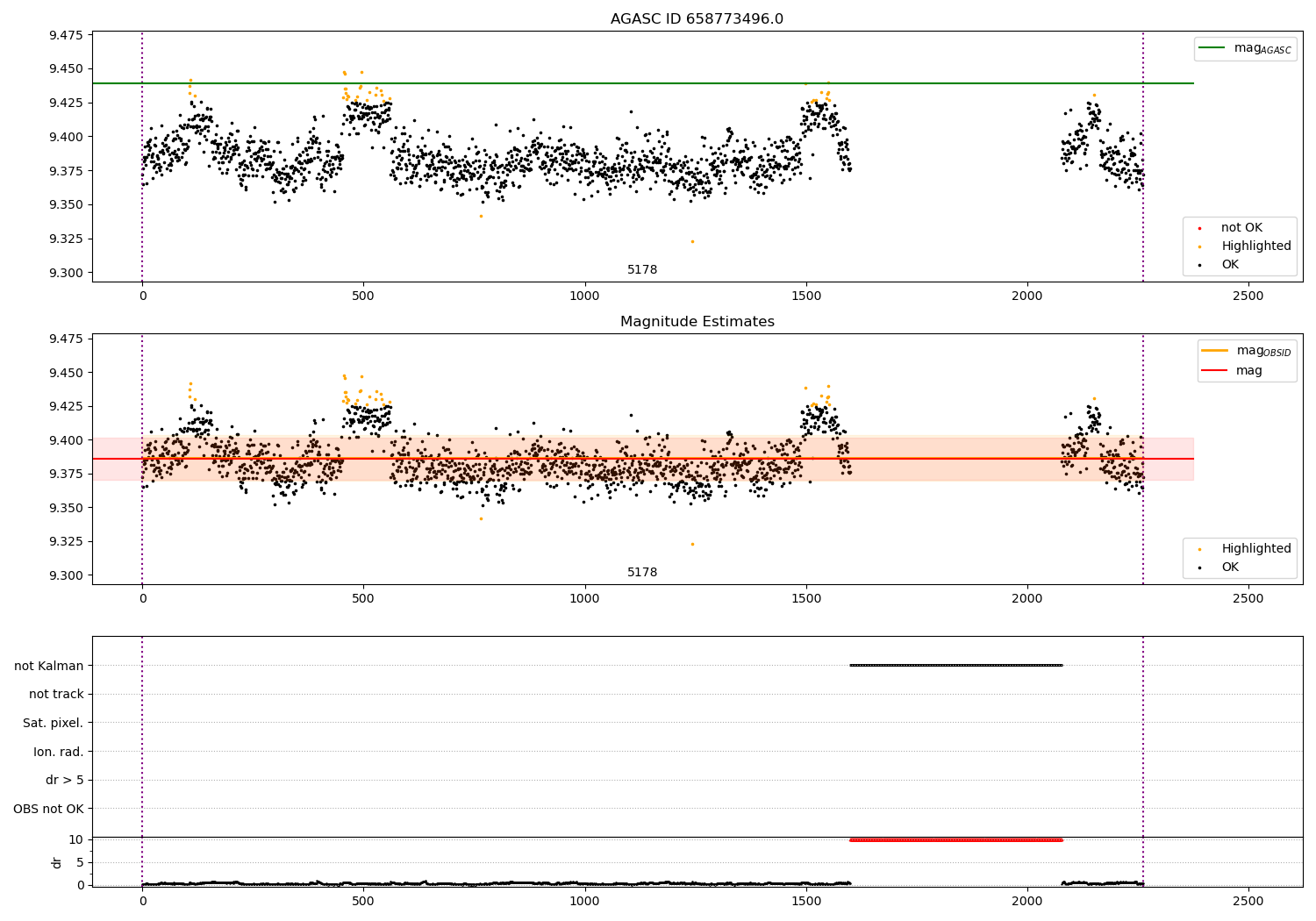Image resolution: width=1316 pixels, height=921 pixels.
Task: Click the 'dr > 5' axis label
Action: 65,780
